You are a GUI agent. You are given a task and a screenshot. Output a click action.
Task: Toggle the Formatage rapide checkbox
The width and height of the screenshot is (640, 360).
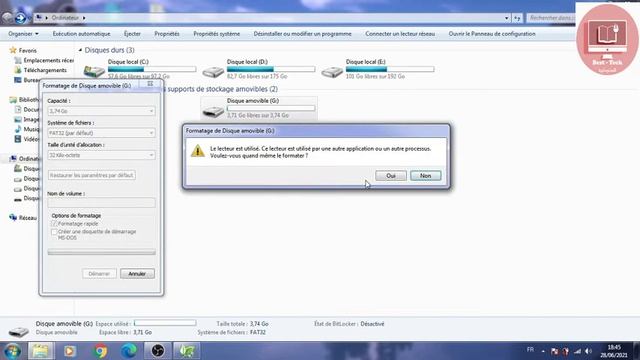[54, 224]
